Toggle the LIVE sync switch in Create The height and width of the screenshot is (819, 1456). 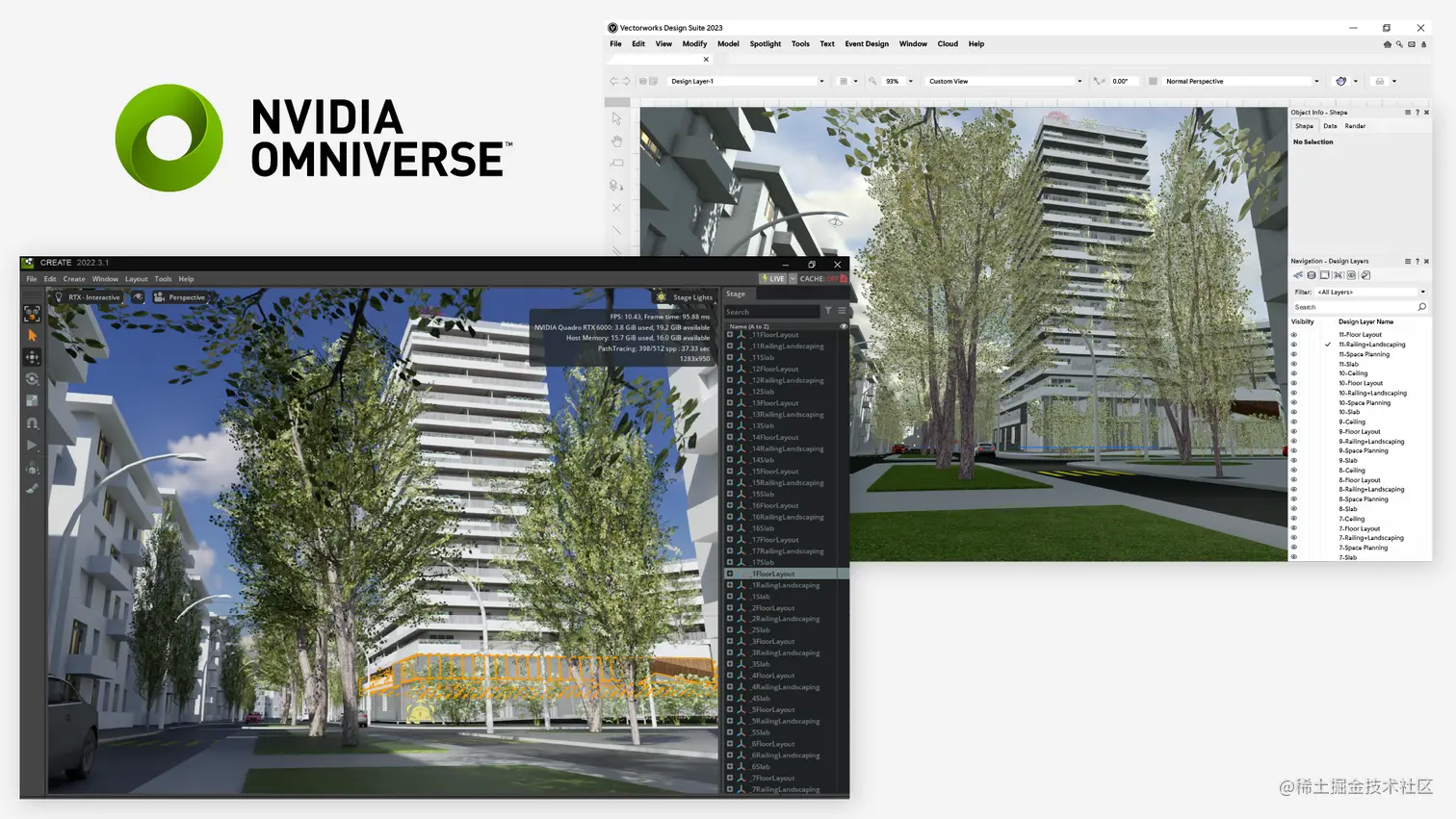(x=773, y=278)
